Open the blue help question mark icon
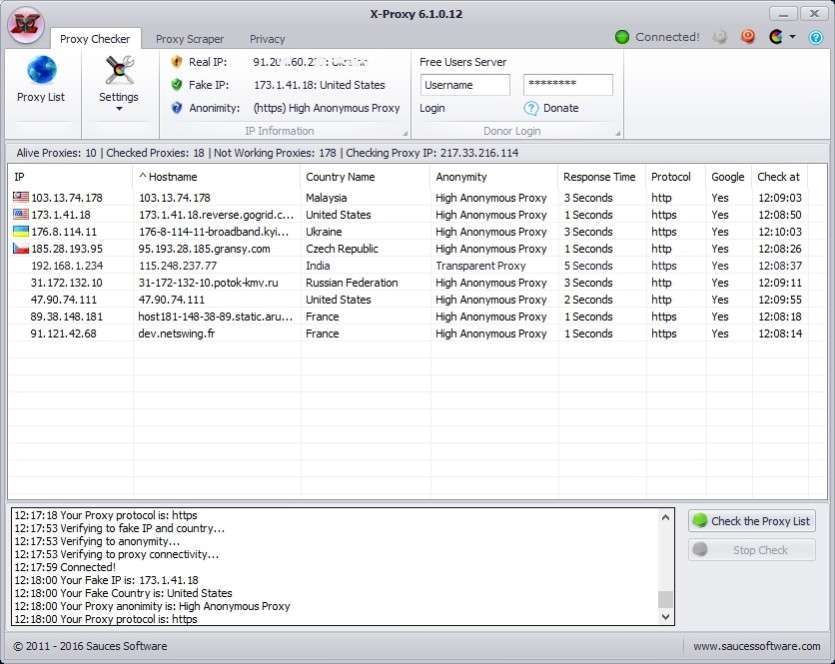The image size is (835, 664). coord(815,37)
